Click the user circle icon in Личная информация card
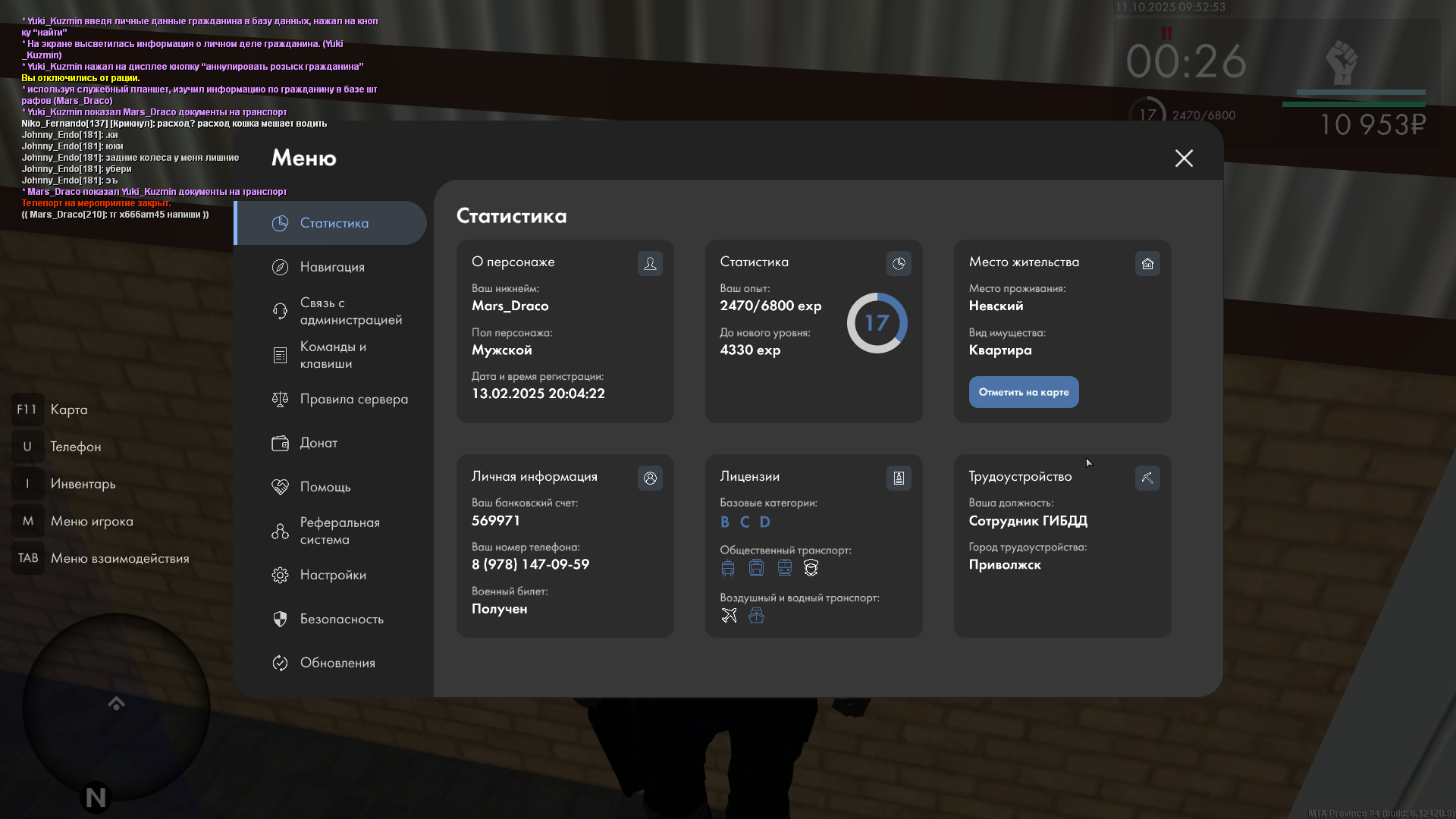The width and height of the screenshot is (1456, 819). [x=650, y=478]
